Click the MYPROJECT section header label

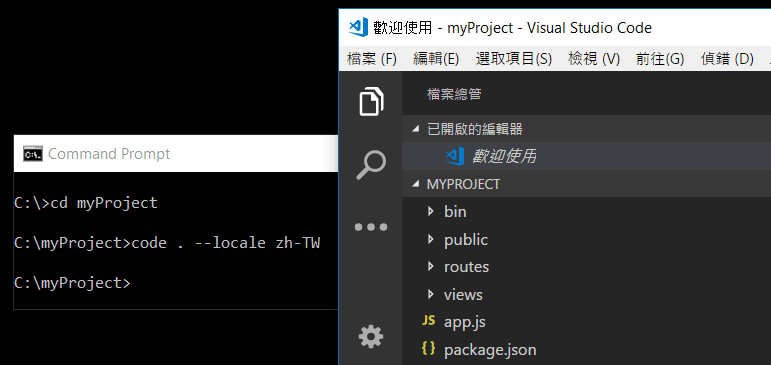click(x=463, y=184)
